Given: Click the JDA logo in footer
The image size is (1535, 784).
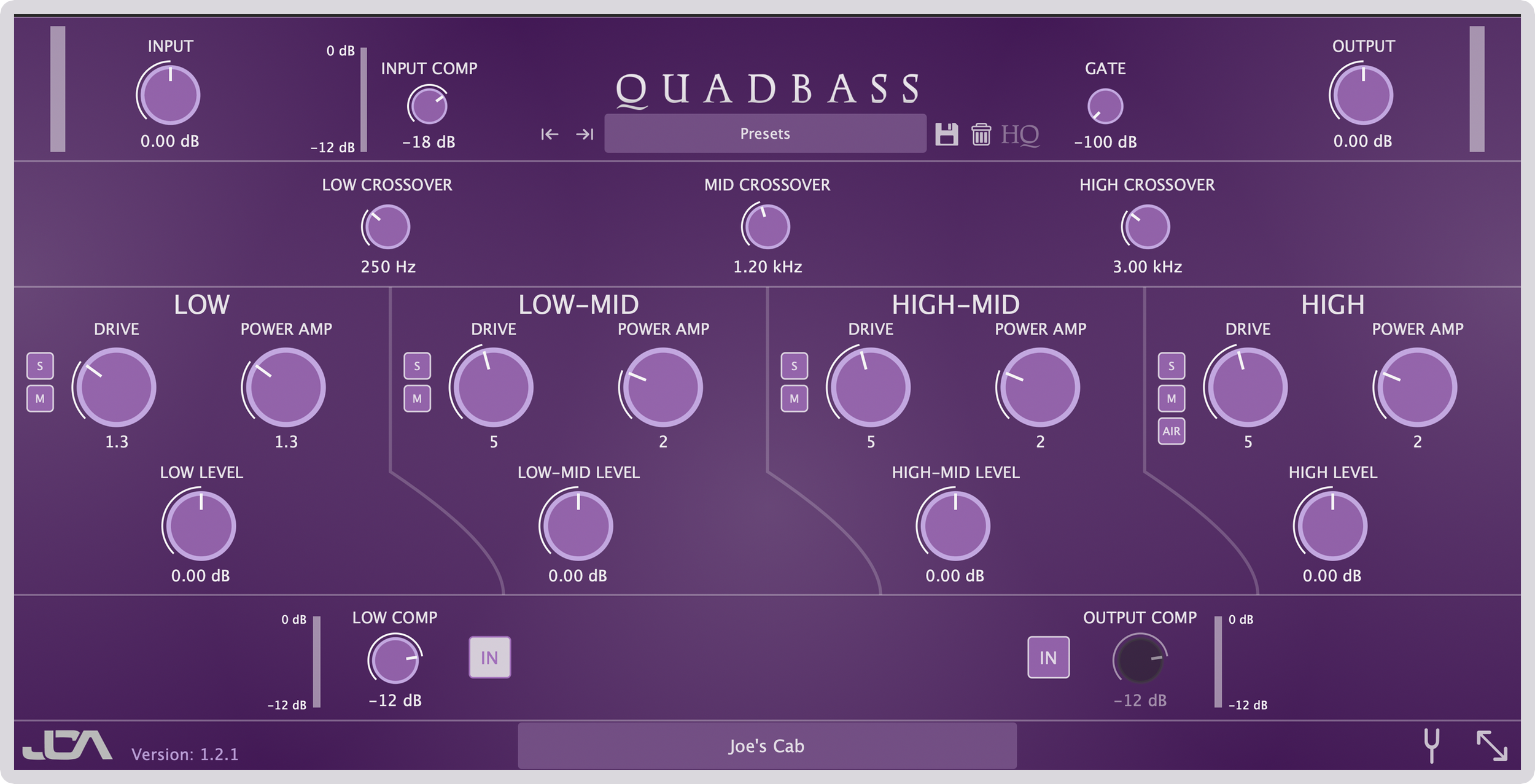Looking at the screenshot, I should point(68,745).
